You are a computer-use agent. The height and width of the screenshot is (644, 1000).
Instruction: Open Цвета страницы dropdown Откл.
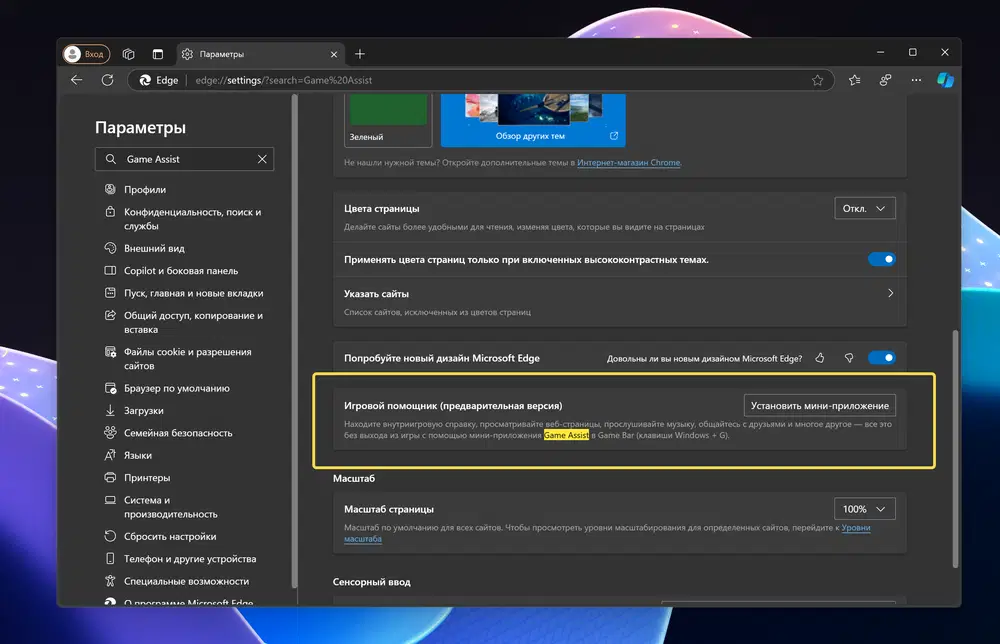click(865, 209)
